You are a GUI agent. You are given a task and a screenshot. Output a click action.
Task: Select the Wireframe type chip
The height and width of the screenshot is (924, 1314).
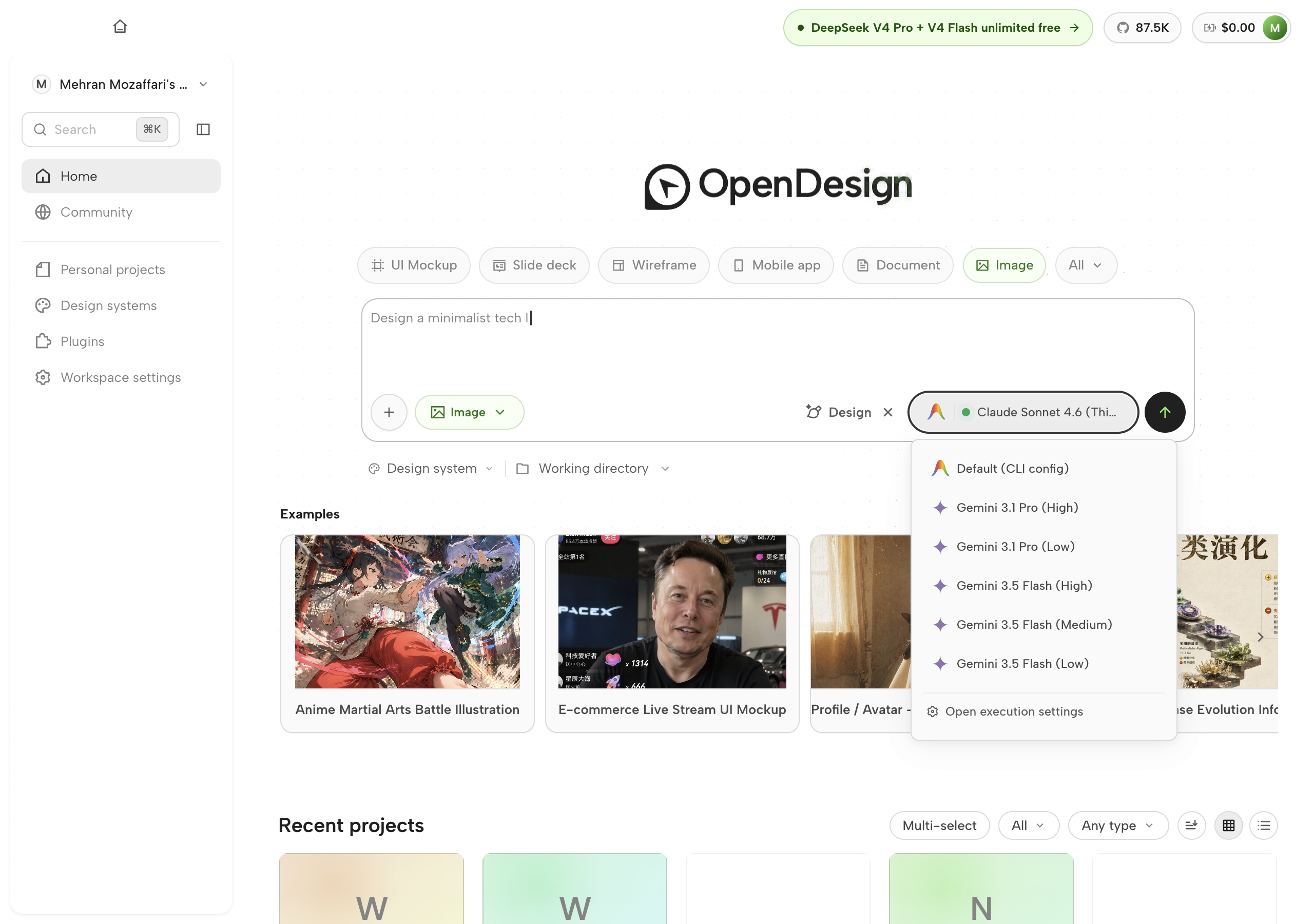[x=653, y=265]
